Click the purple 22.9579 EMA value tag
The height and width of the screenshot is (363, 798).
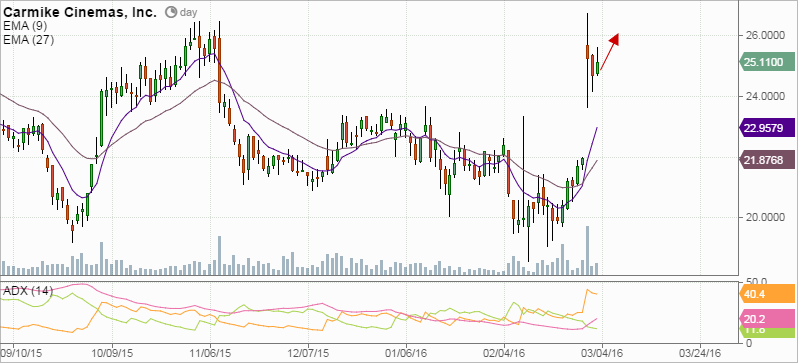click(766, 128)
